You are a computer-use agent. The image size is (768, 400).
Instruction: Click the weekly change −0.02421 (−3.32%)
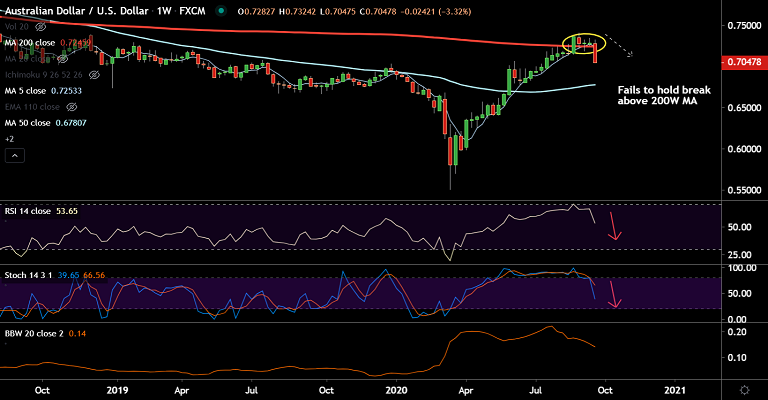coord(435,11)
